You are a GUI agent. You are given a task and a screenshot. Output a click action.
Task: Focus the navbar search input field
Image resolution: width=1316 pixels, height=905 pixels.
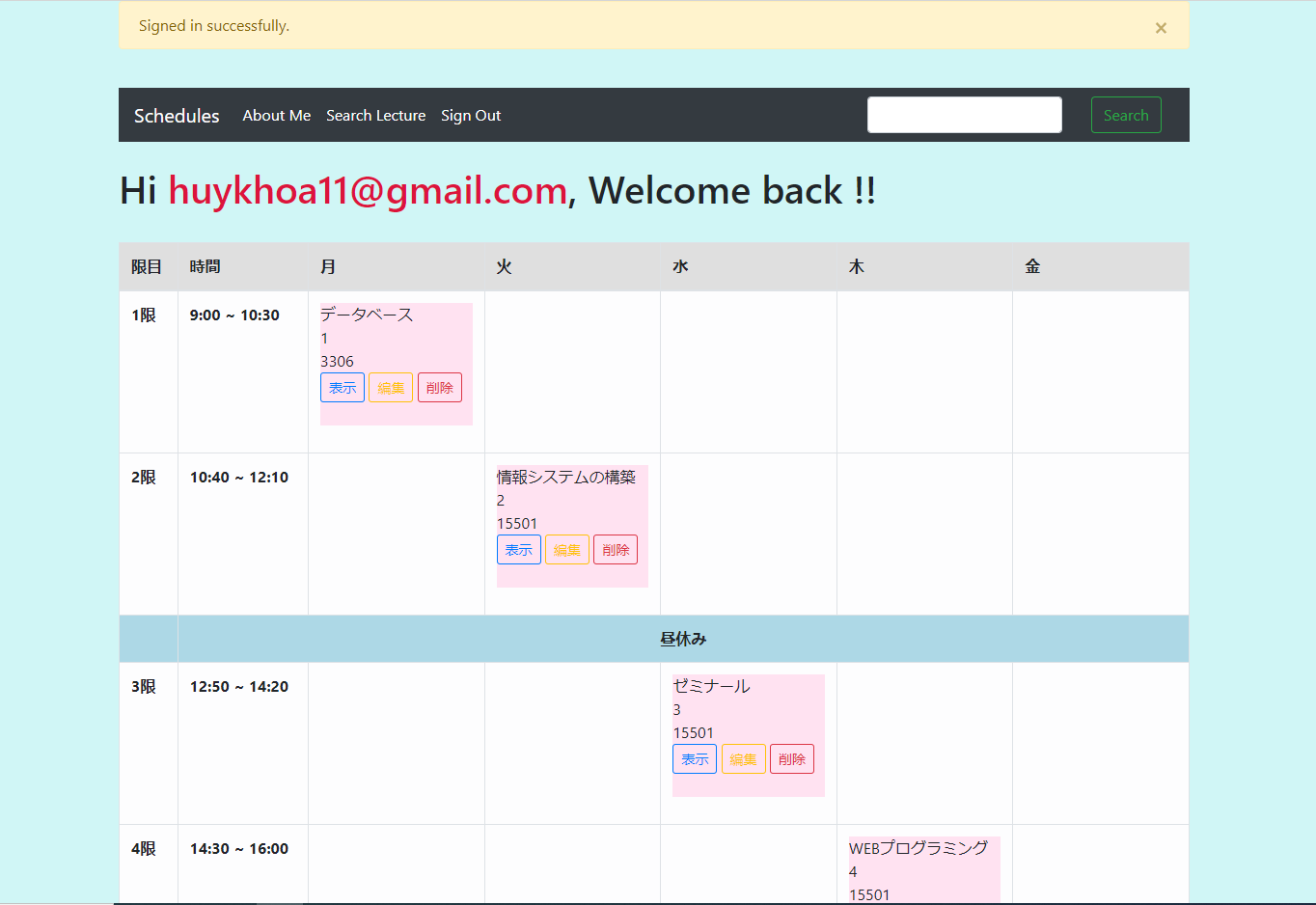coord(965,115)
